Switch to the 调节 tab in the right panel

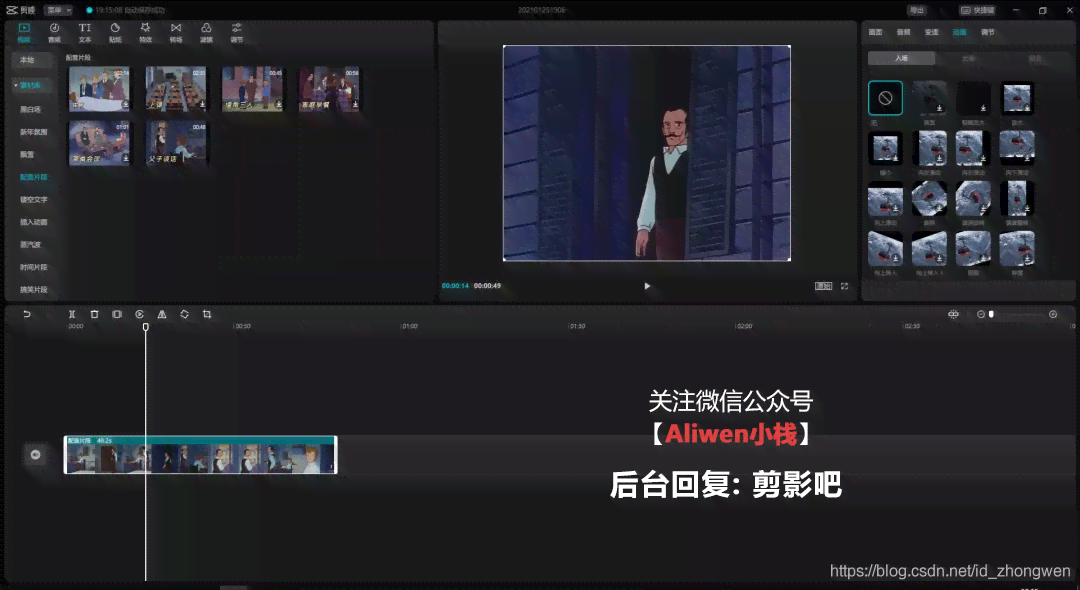click(x=988, y=32)
